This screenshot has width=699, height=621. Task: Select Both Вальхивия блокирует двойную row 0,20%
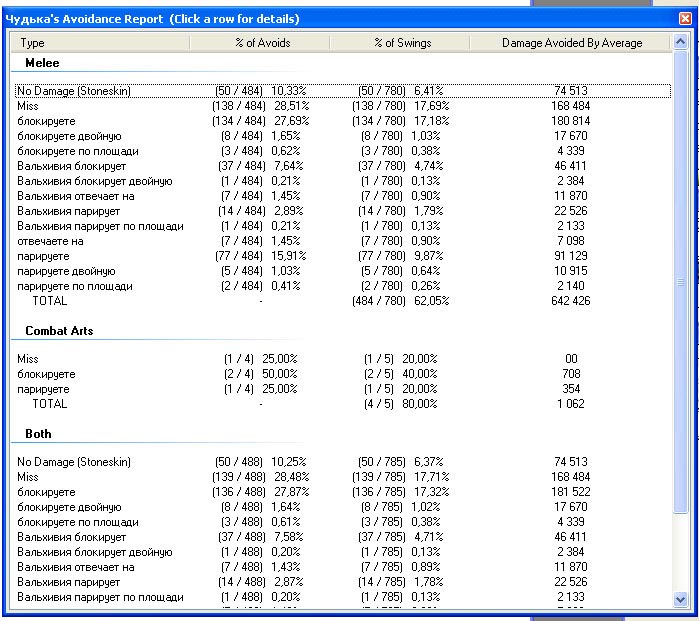click(342, 552)
